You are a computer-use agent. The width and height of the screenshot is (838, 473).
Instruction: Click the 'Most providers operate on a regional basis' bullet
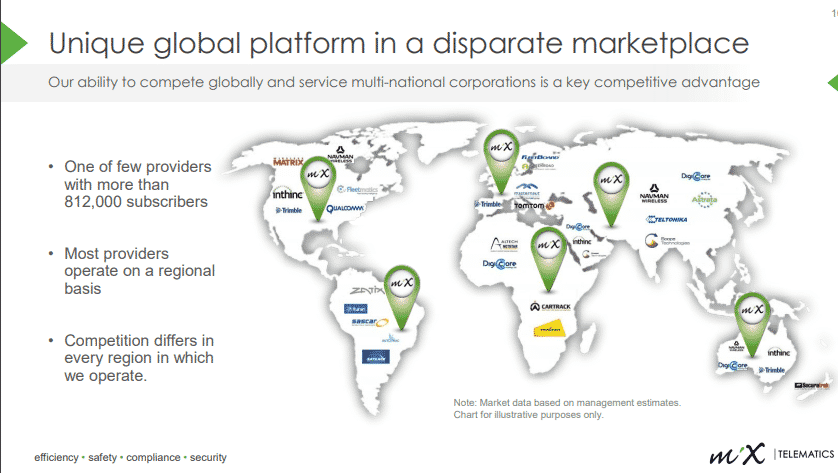[139, 271]
